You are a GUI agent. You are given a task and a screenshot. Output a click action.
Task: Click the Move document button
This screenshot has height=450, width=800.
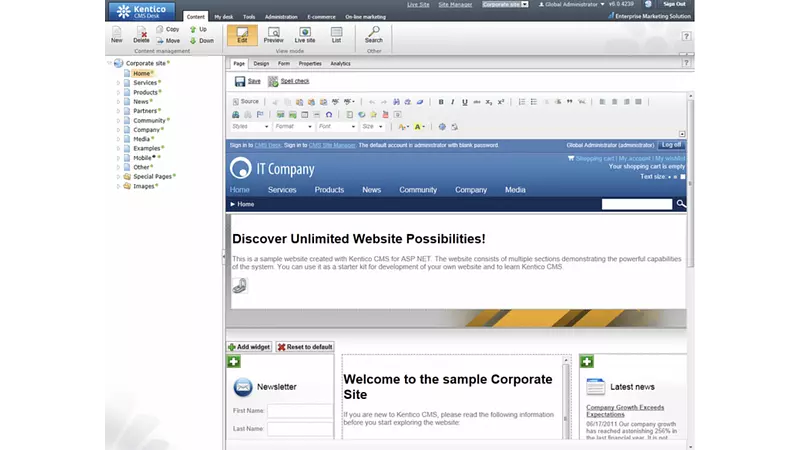click(x=168, y=40)
